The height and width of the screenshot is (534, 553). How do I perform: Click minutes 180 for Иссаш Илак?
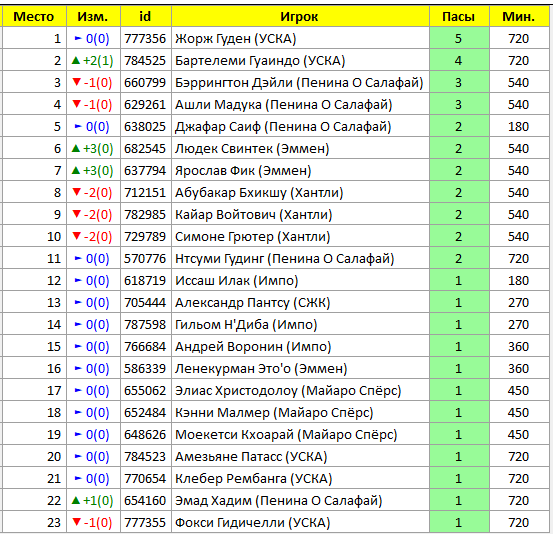coord(518,280)
